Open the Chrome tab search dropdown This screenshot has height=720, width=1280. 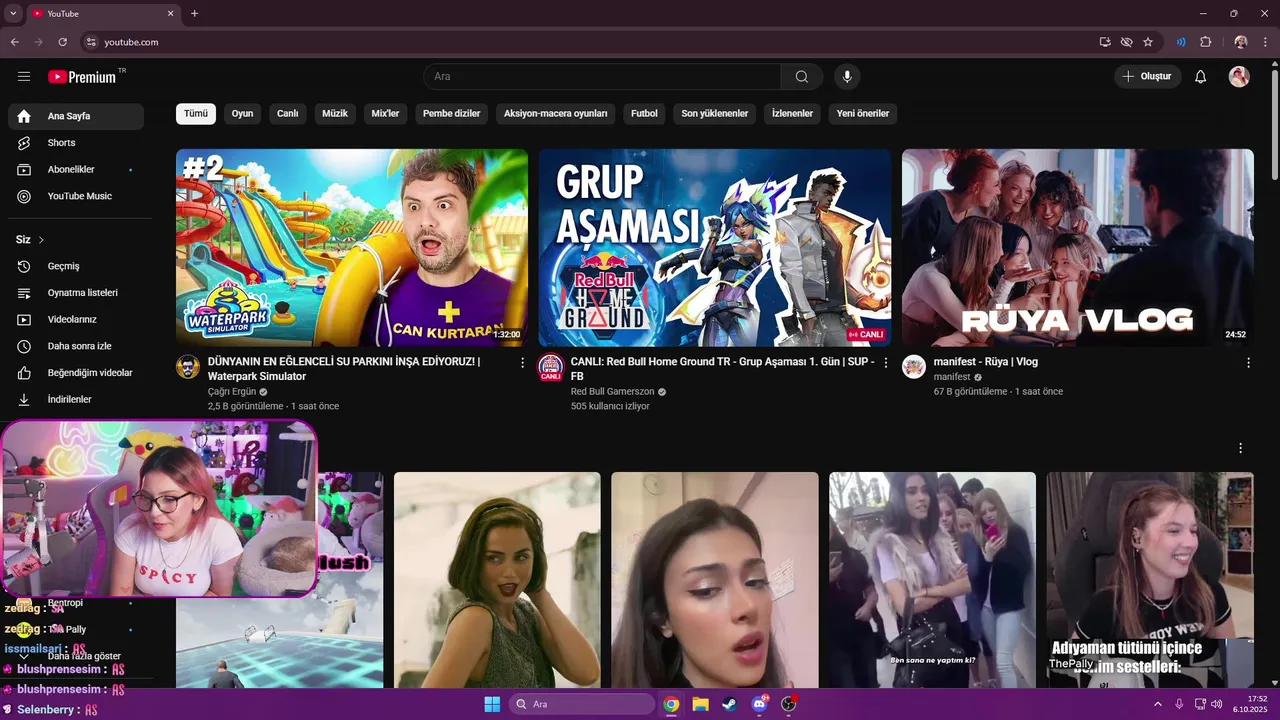[13, 13]
